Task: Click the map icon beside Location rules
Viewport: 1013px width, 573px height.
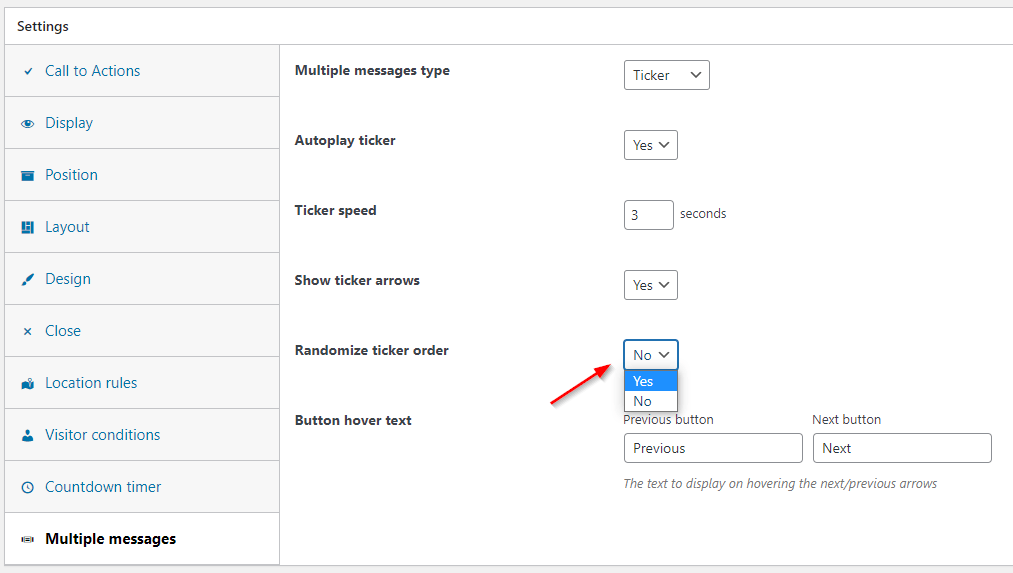Action: [x=27, y=384]
